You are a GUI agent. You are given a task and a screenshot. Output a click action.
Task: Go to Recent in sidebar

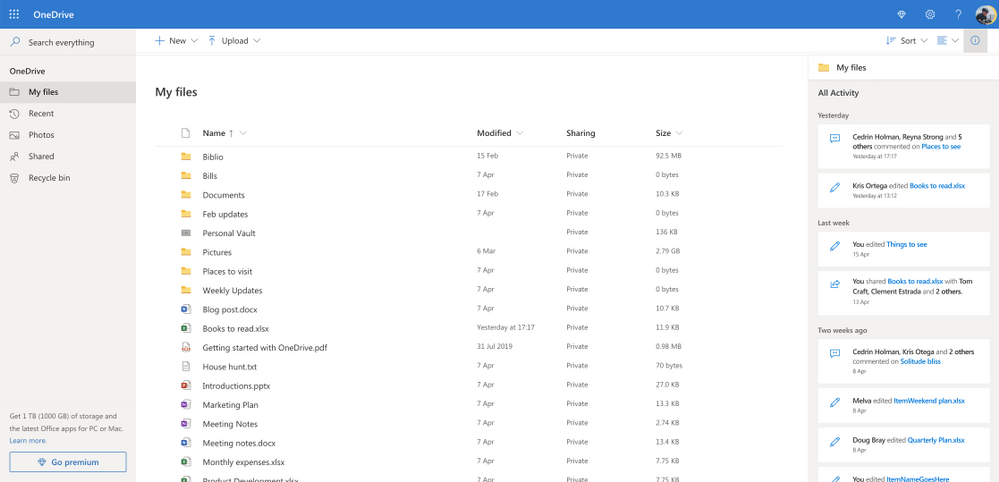coord(68,113)
